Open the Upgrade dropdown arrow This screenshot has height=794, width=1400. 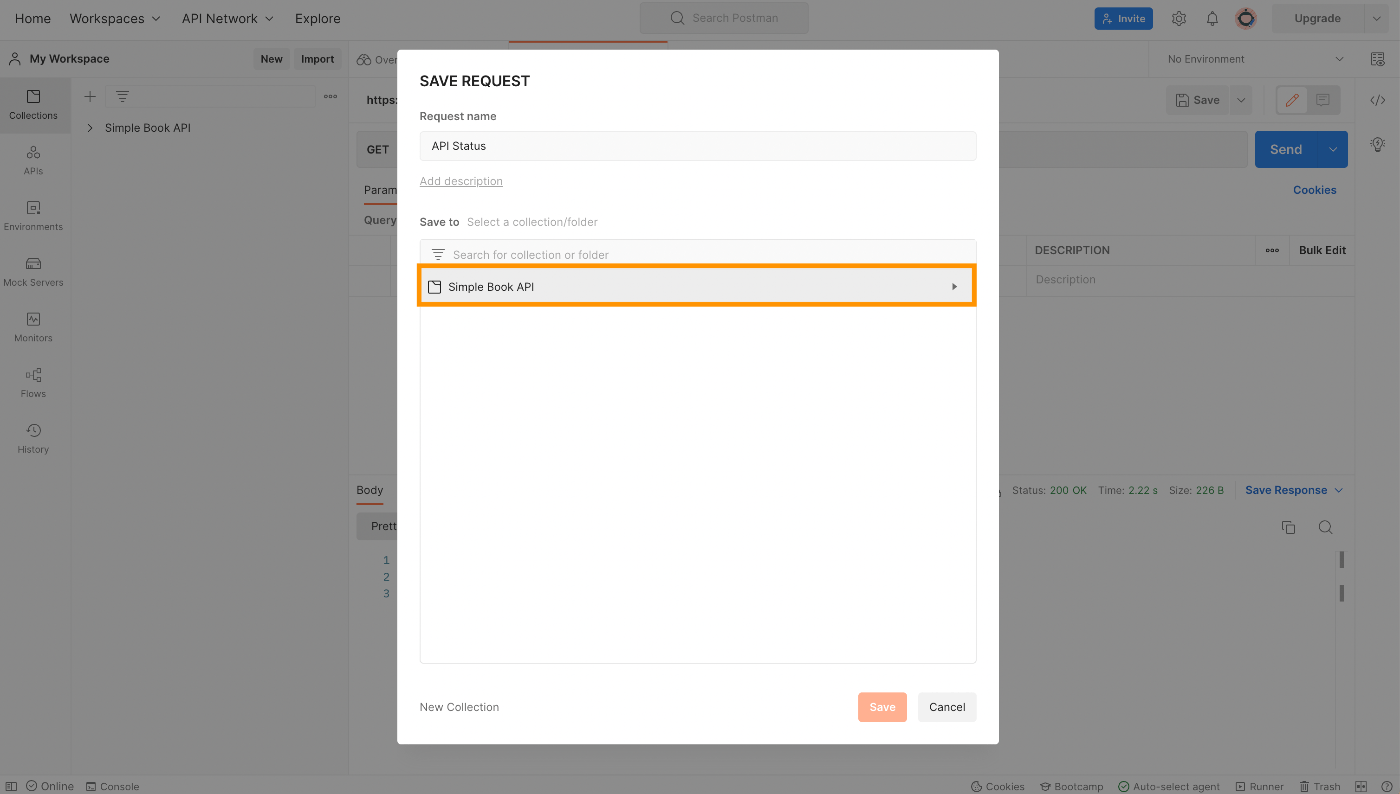tap(1375, 18)
